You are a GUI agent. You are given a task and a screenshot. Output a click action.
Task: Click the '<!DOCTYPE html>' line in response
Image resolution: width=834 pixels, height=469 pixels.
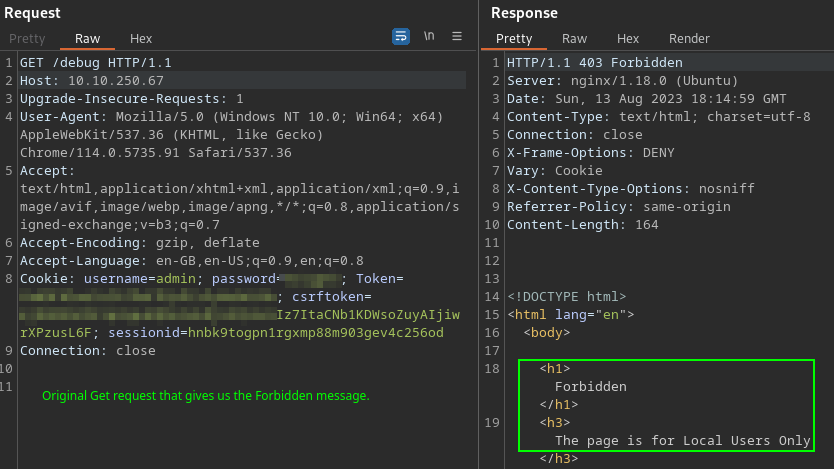pos(566,297)
